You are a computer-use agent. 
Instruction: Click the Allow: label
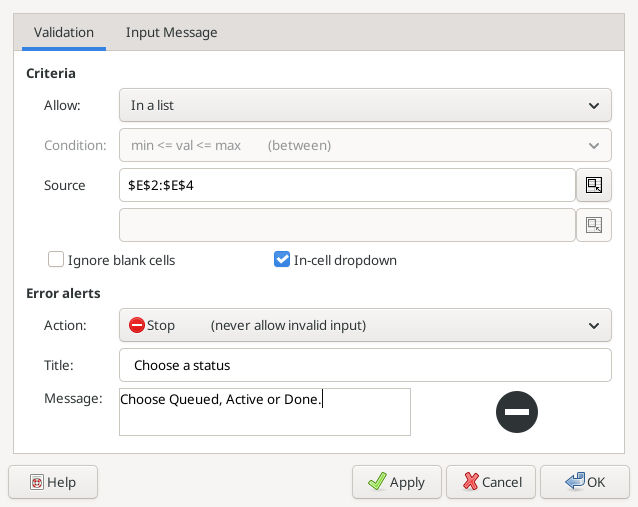coord(62,105)
